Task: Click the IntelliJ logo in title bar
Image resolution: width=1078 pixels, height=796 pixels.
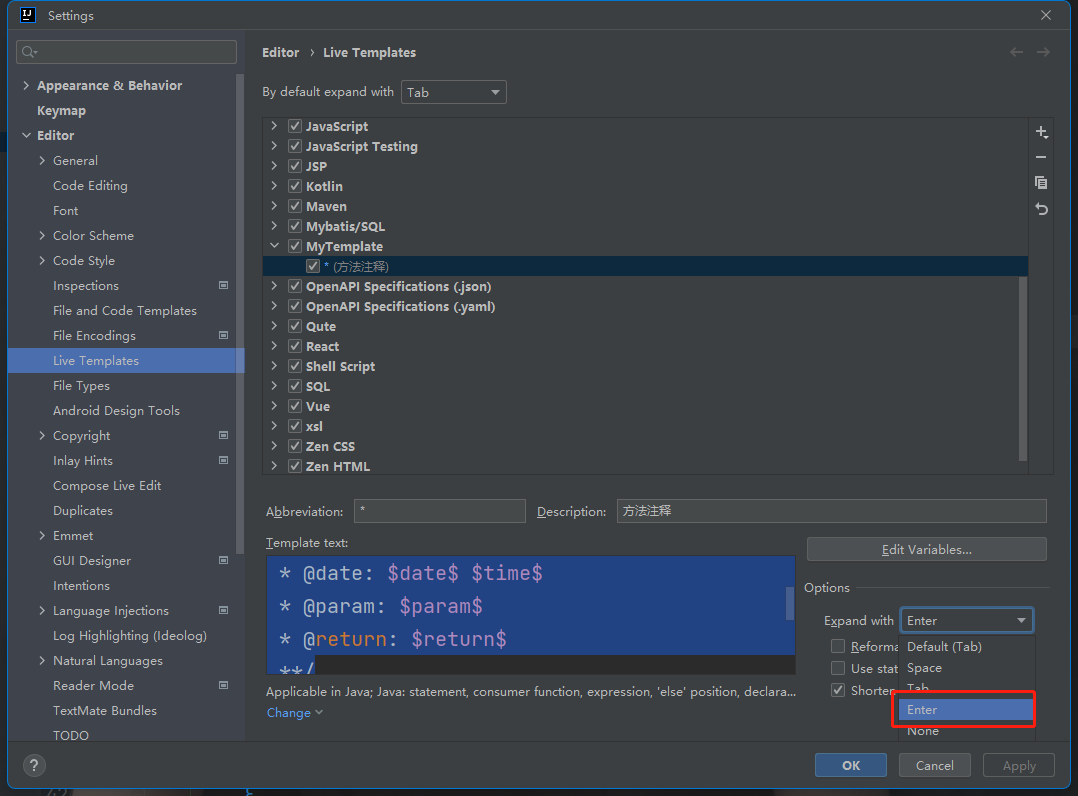Action: click(28, 15)
